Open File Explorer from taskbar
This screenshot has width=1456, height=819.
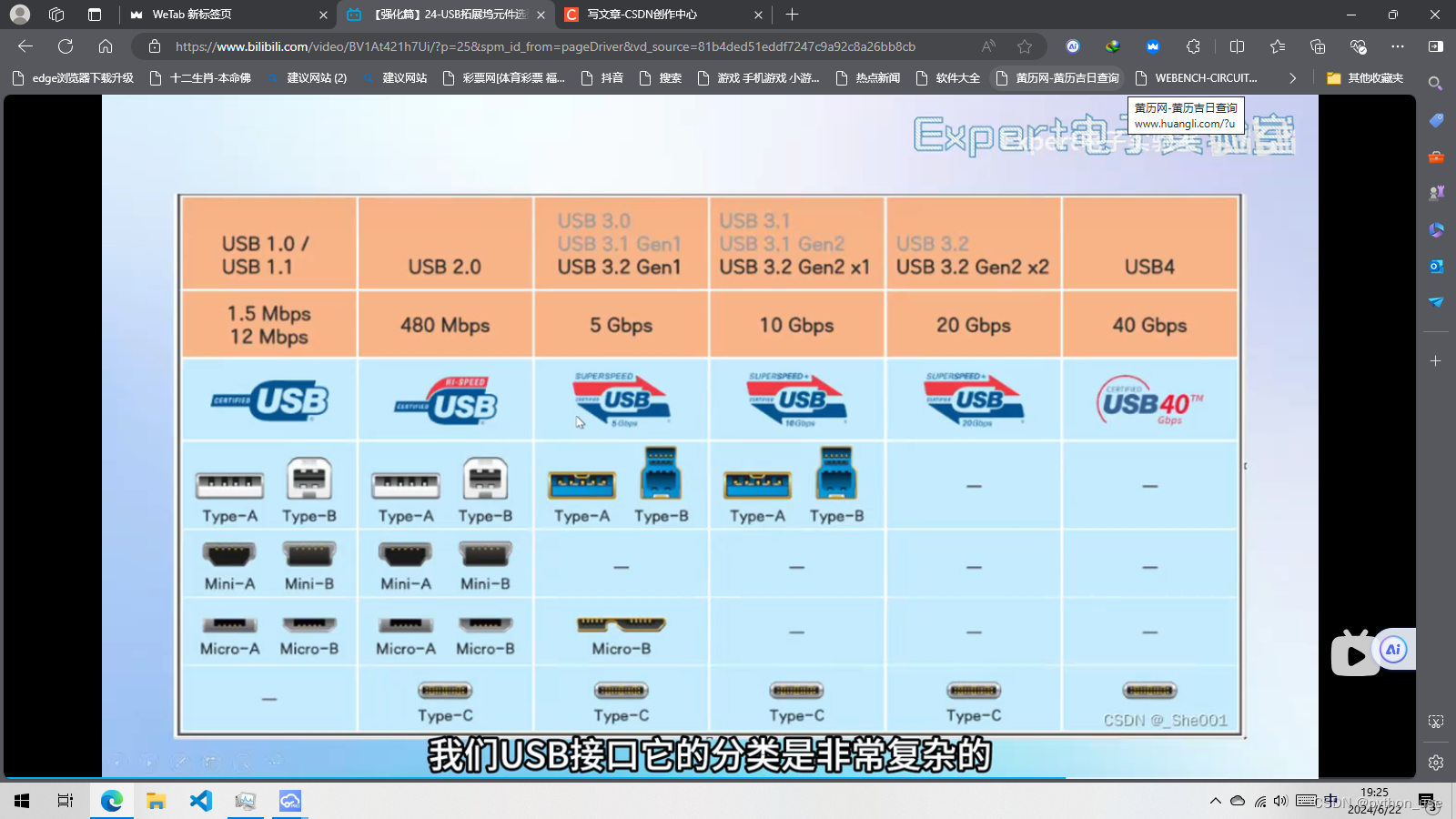point(156,801)
